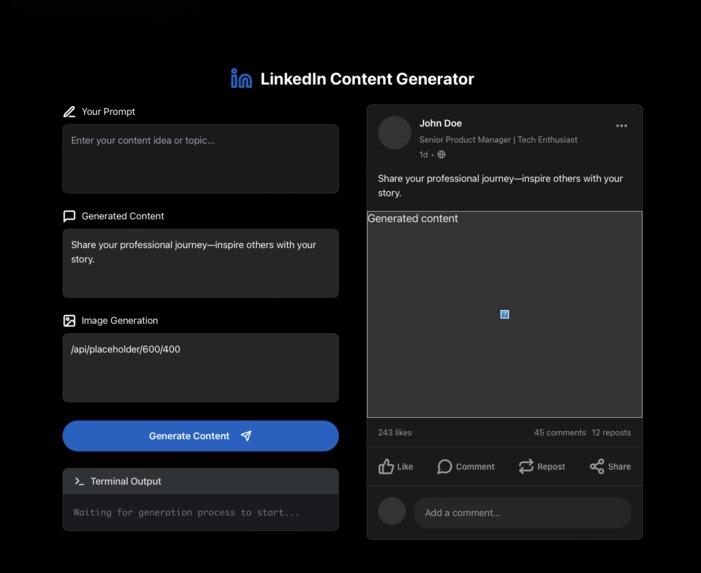Click the avatar beside Add a comment
The image size is (701, 573).
point(392,511)
